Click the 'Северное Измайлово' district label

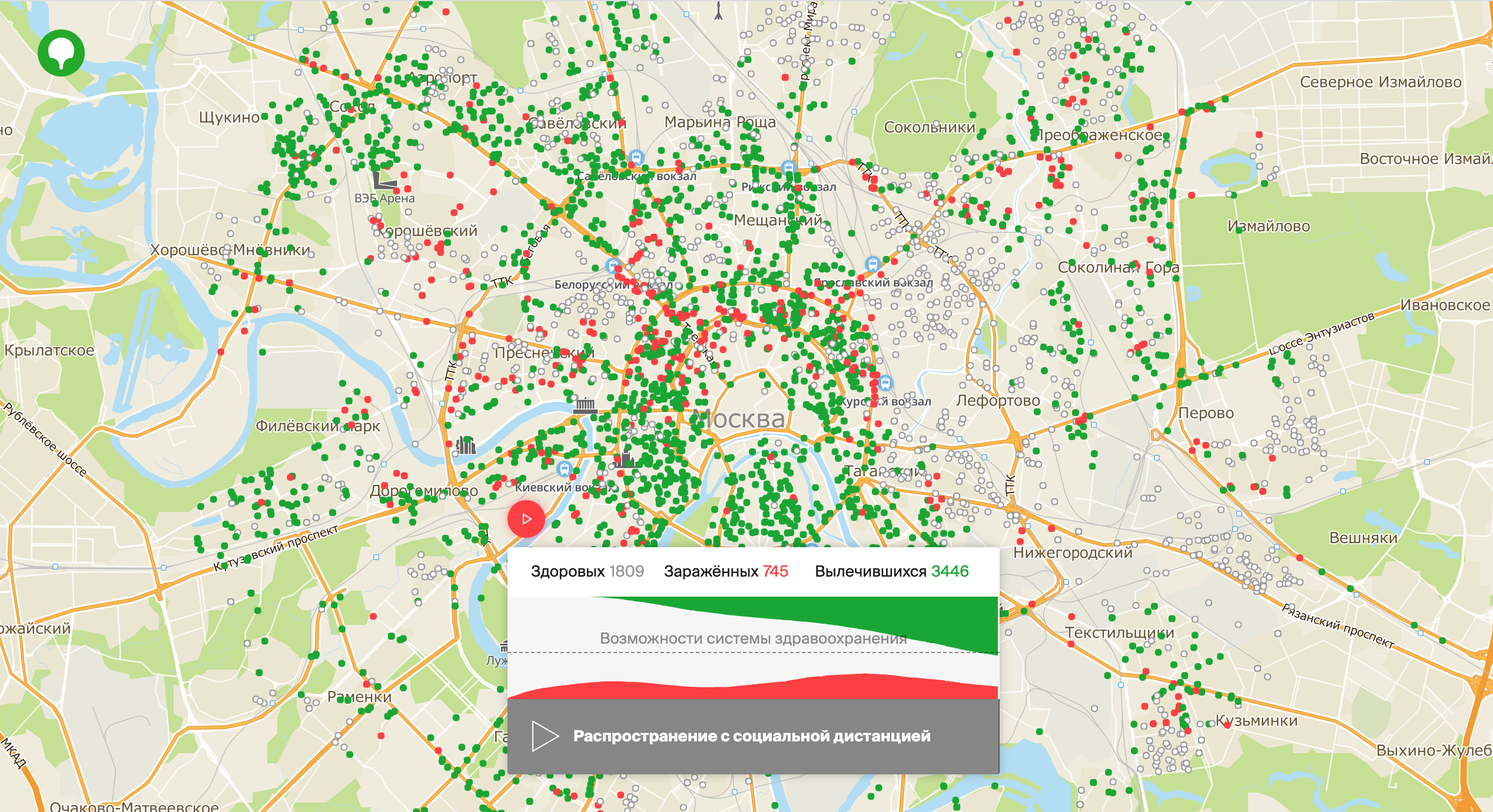pos(1381,82)
